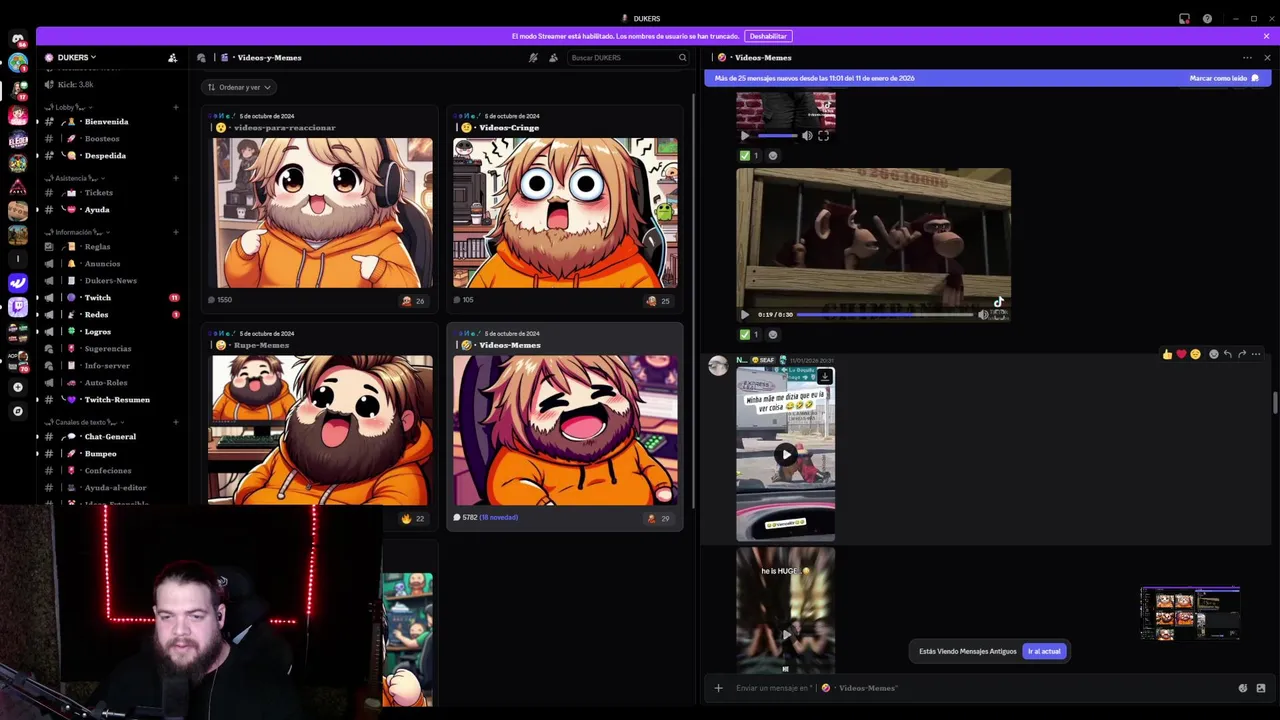1280x720 pixels.
Task: Add a channel to Asistencia category
Action: coord(176,178)
